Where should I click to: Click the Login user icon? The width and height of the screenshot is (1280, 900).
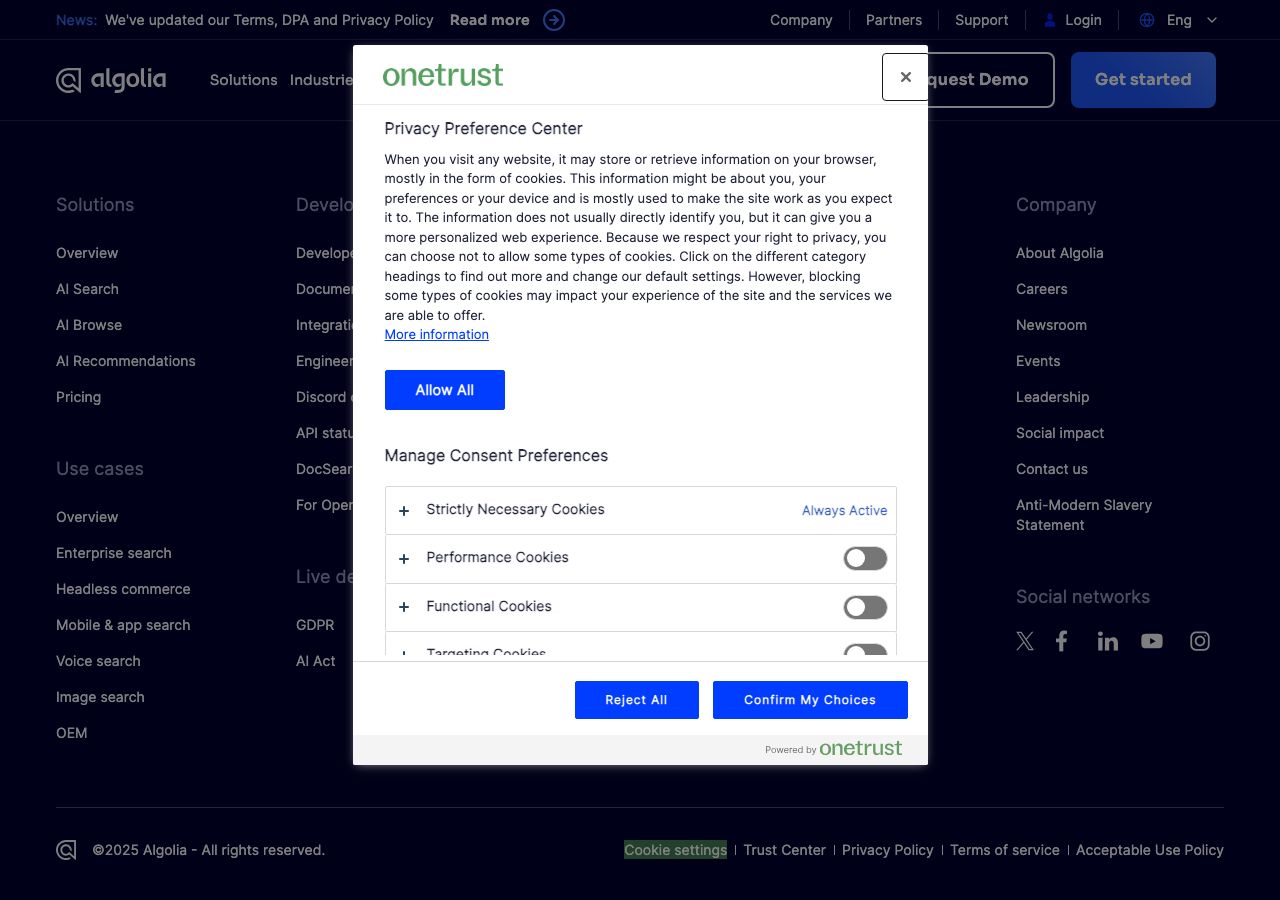(x=1050, y=20)
